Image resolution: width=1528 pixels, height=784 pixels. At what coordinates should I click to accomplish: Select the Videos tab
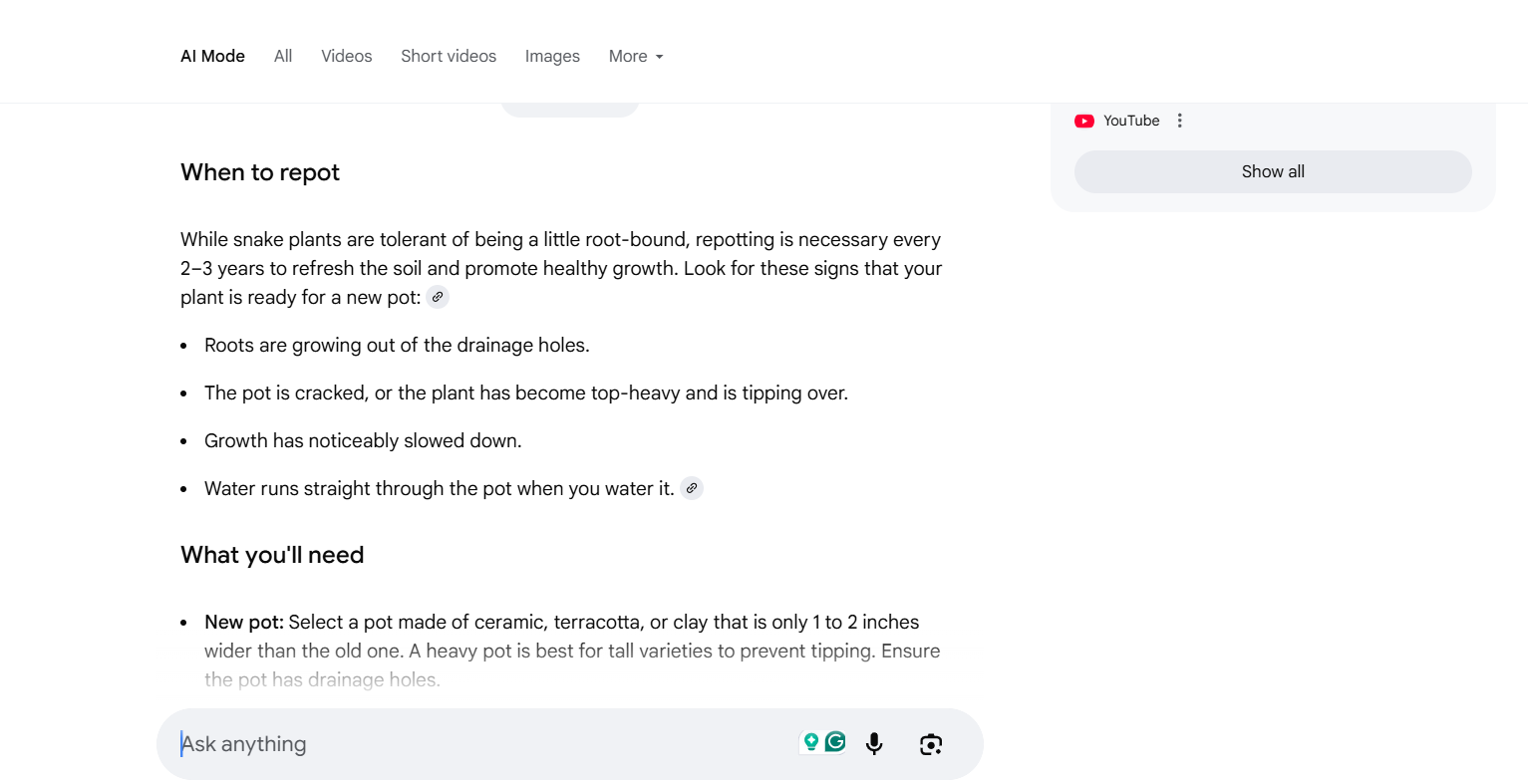tap(346, 56)
